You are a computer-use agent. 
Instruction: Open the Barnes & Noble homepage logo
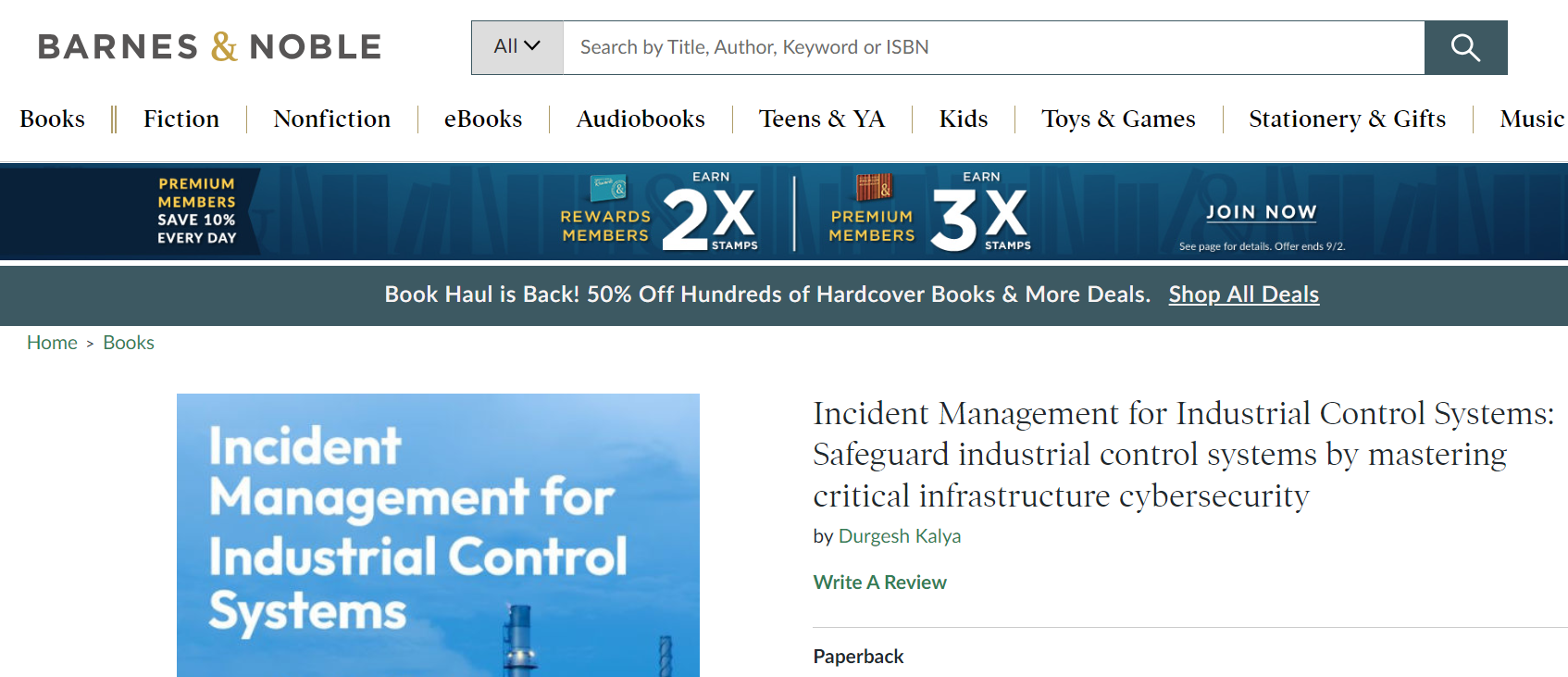[x=209, y=46]
